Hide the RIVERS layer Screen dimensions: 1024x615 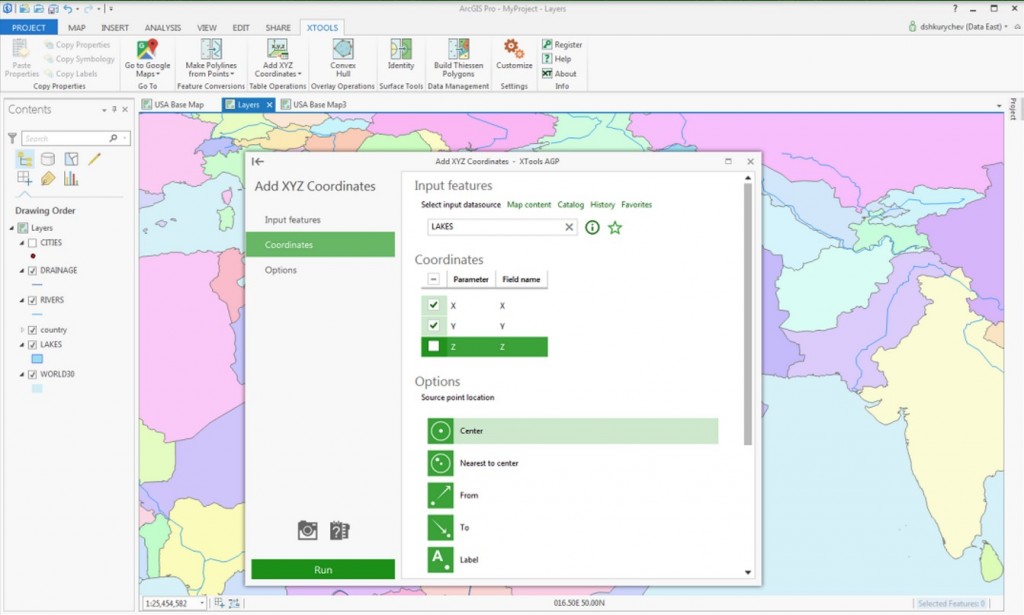click(32, 300)
